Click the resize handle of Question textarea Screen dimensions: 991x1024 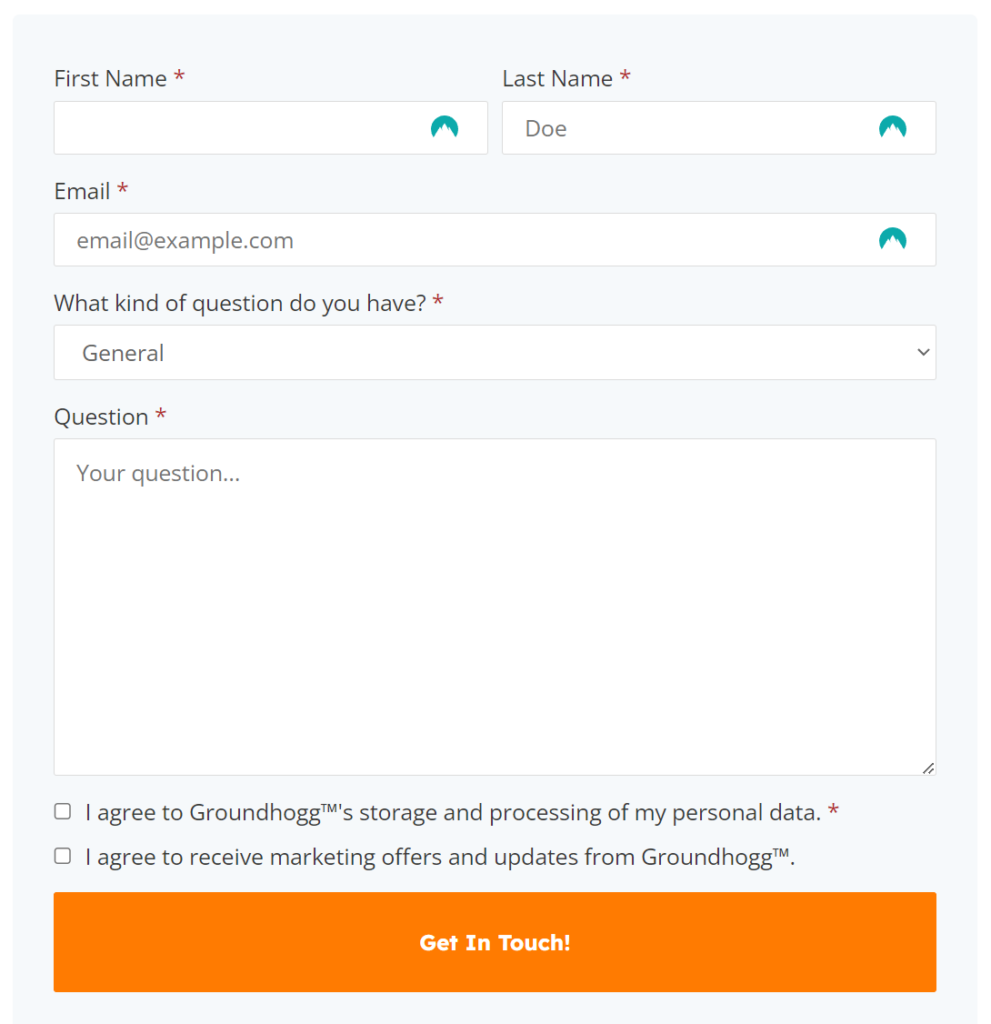(928, 767)
